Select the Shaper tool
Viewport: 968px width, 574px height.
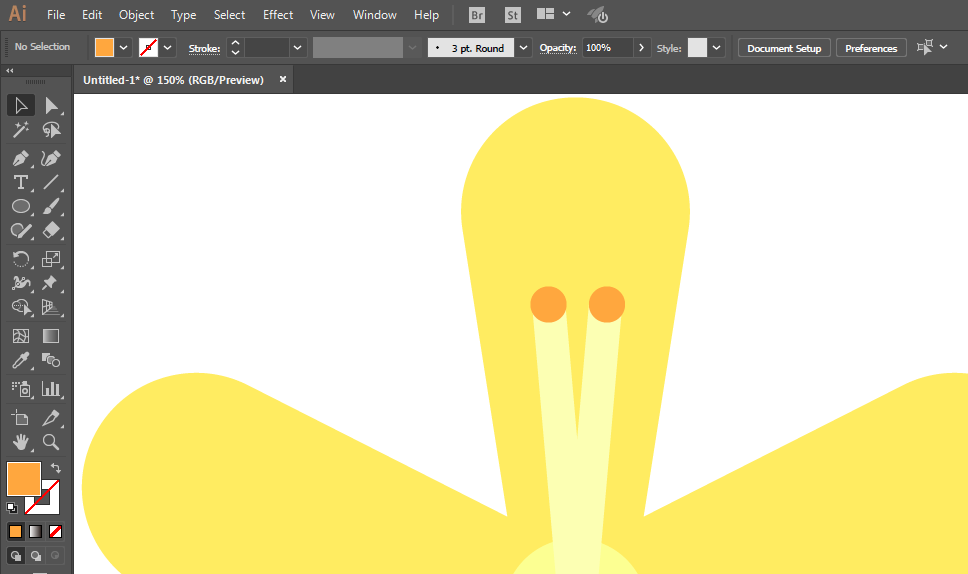[21, 231]
